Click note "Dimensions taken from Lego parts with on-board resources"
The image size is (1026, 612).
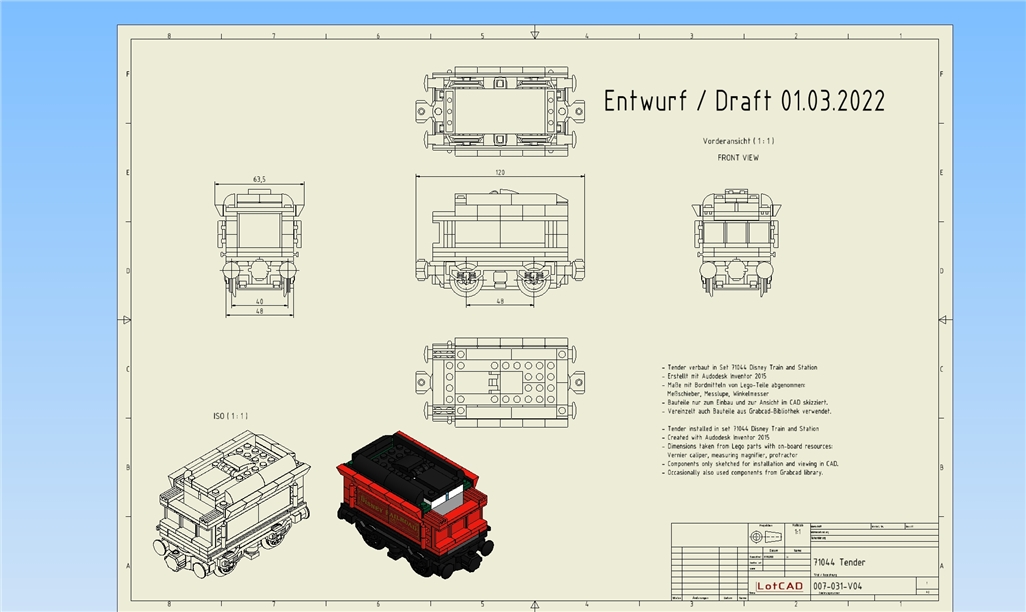[x=747, y=446]
